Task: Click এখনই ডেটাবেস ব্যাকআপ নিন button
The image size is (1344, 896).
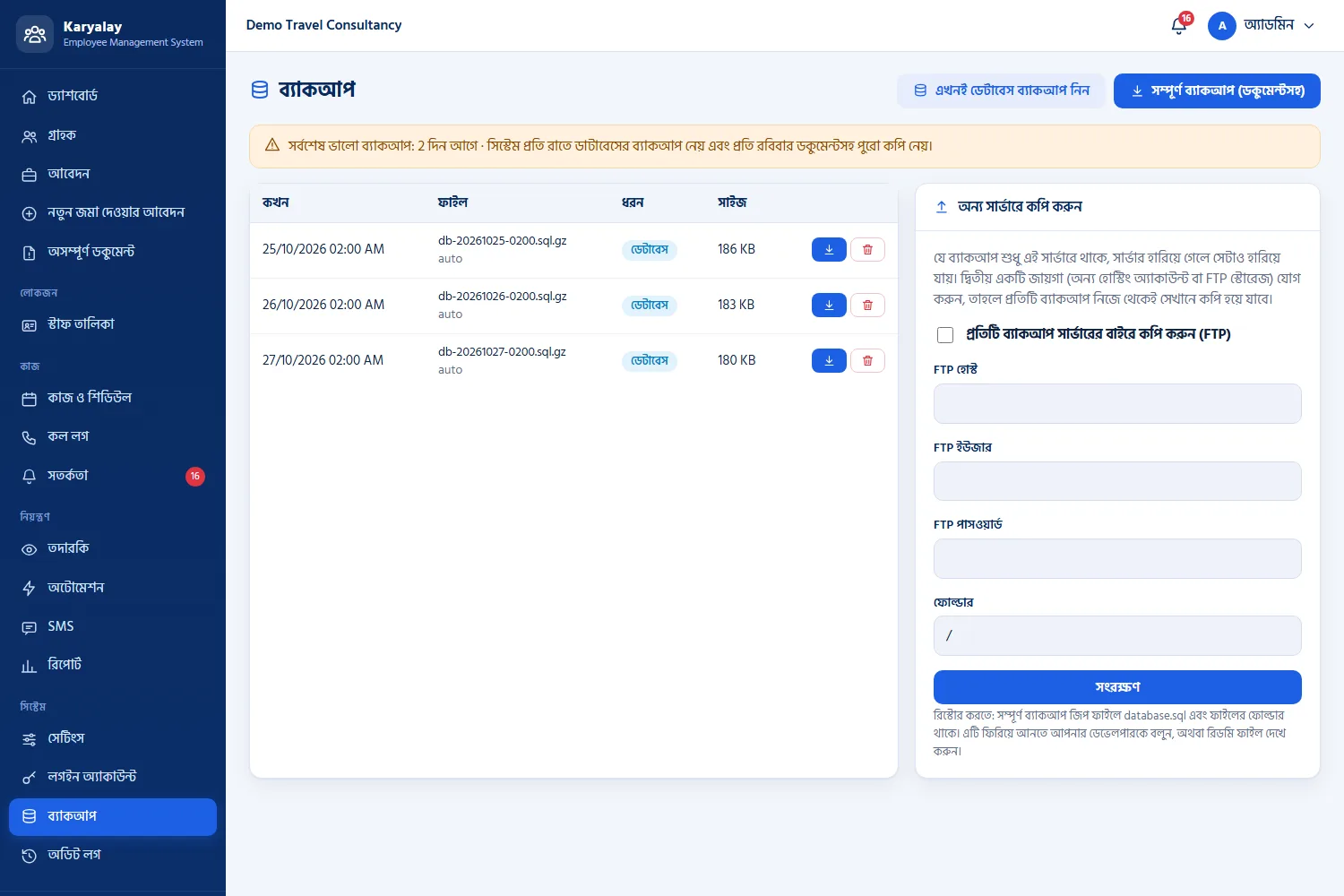Action: [1001, 90]
